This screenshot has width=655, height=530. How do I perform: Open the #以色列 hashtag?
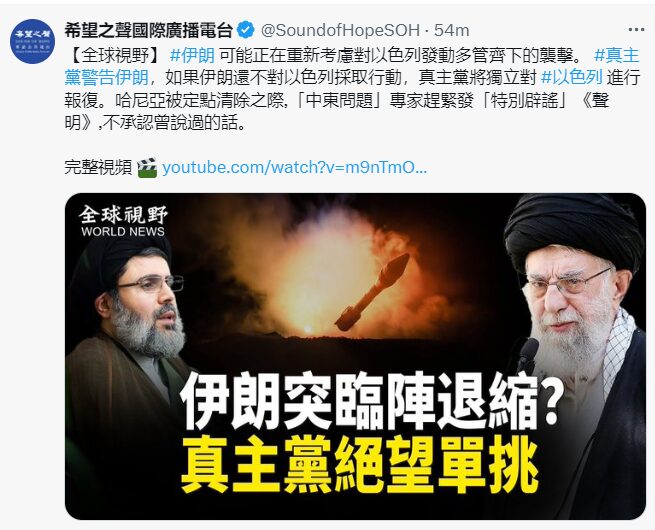[571, 77]
